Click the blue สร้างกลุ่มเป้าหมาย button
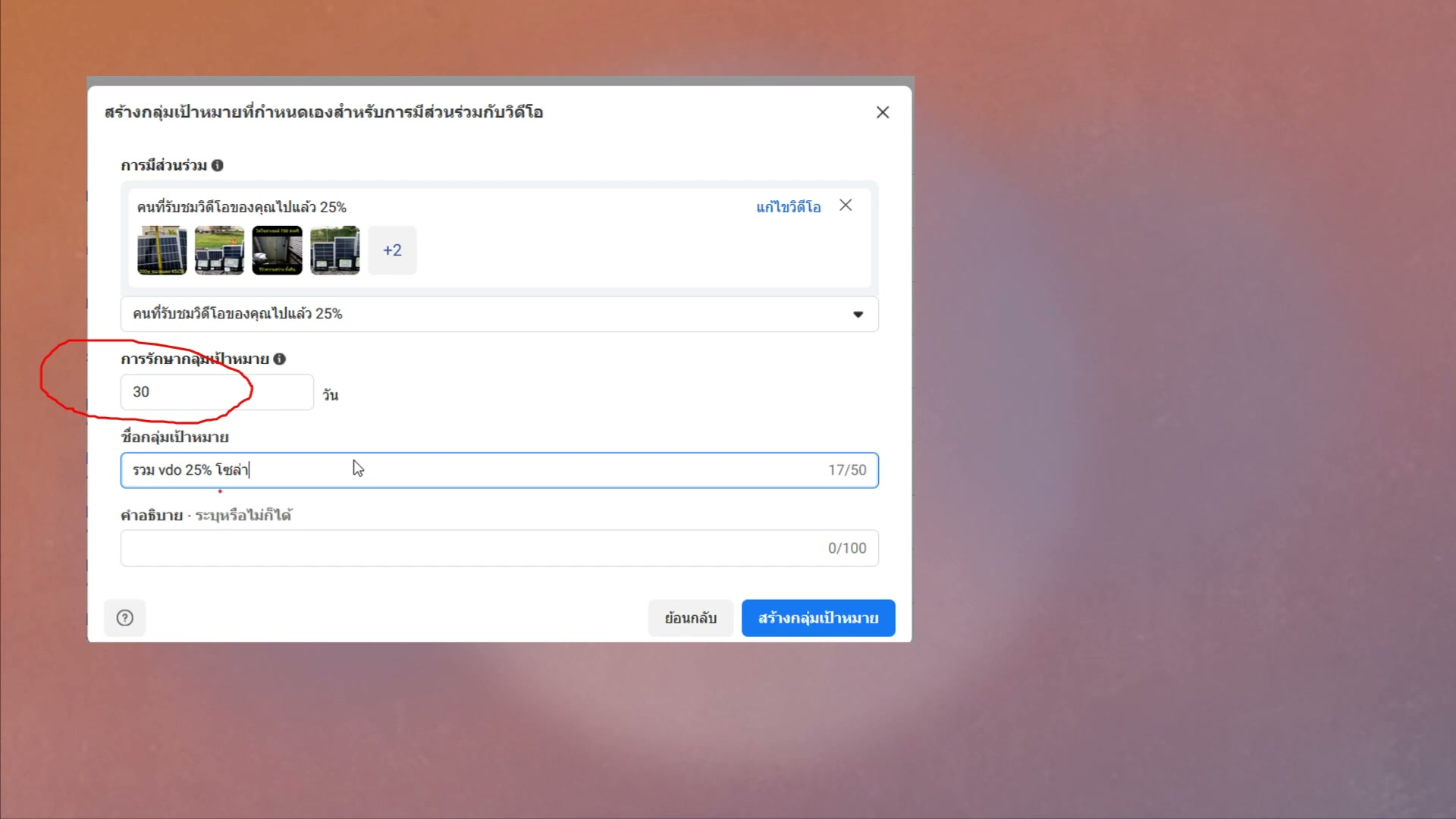 point(817,618)
